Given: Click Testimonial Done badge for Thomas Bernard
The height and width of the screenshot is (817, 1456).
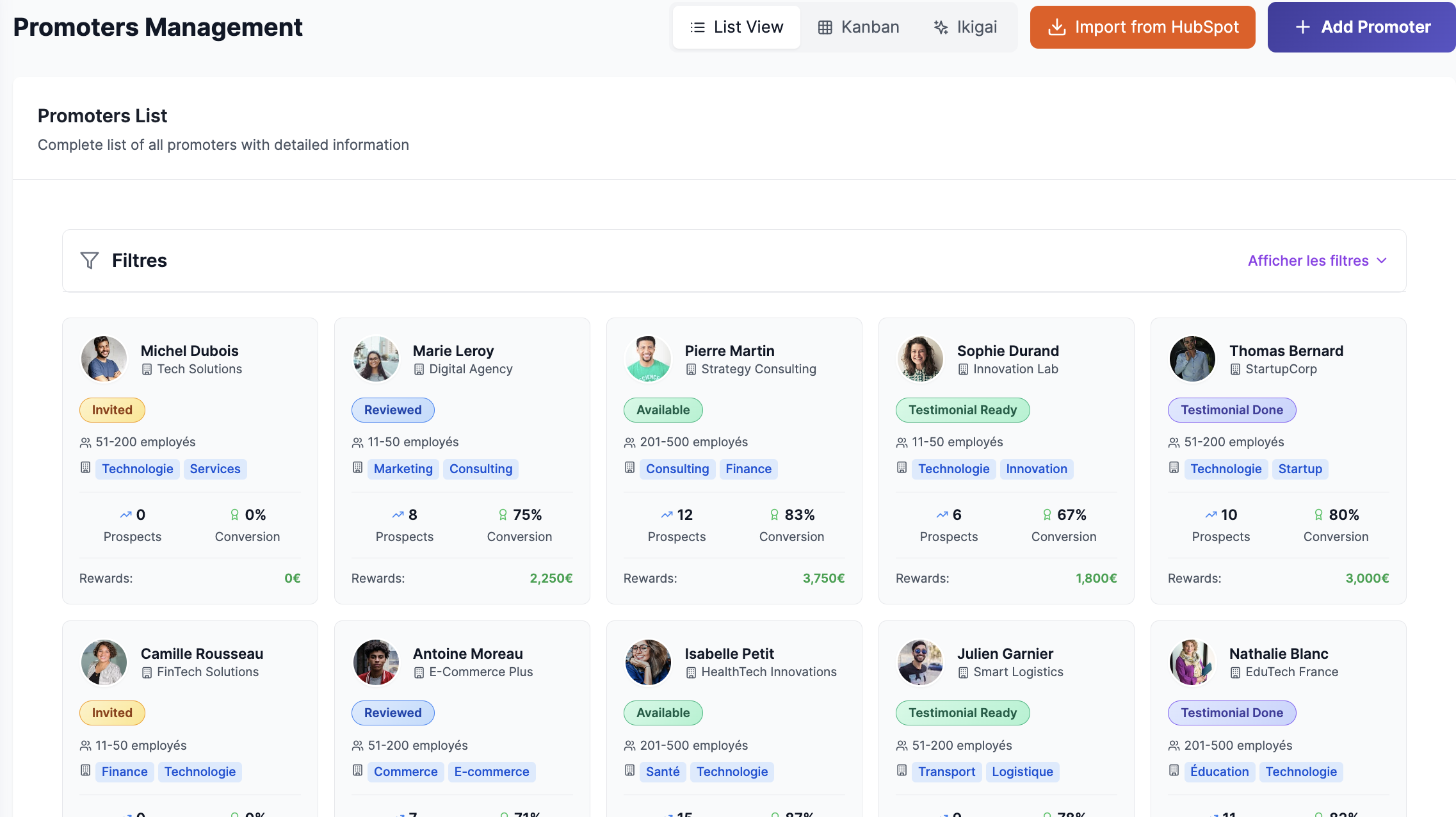Looking at the screenshot, I should pos(1232,410).
